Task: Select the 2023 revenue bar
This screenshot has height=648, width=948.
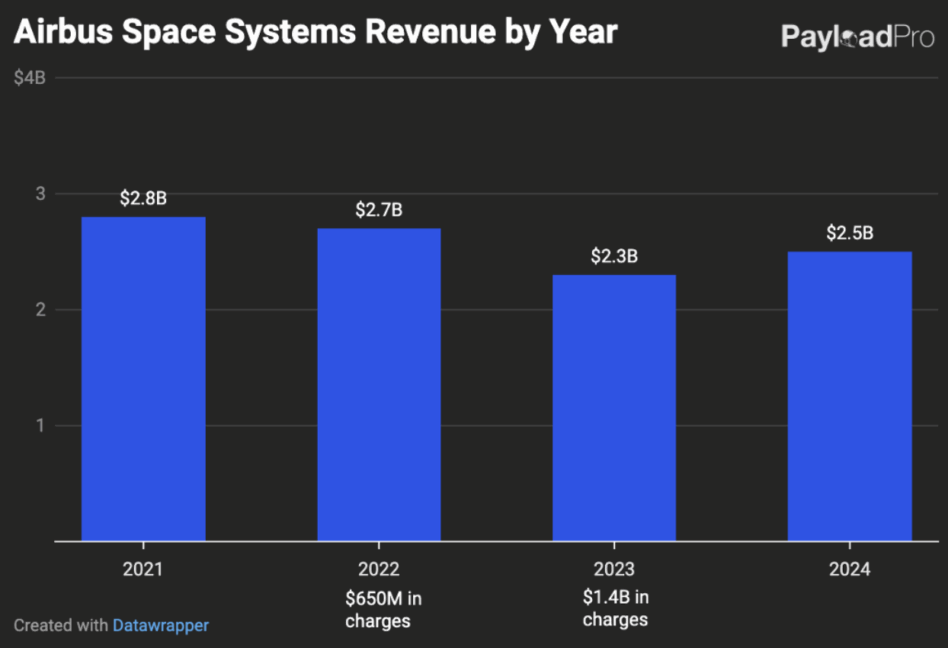Action: coord(614,408)
